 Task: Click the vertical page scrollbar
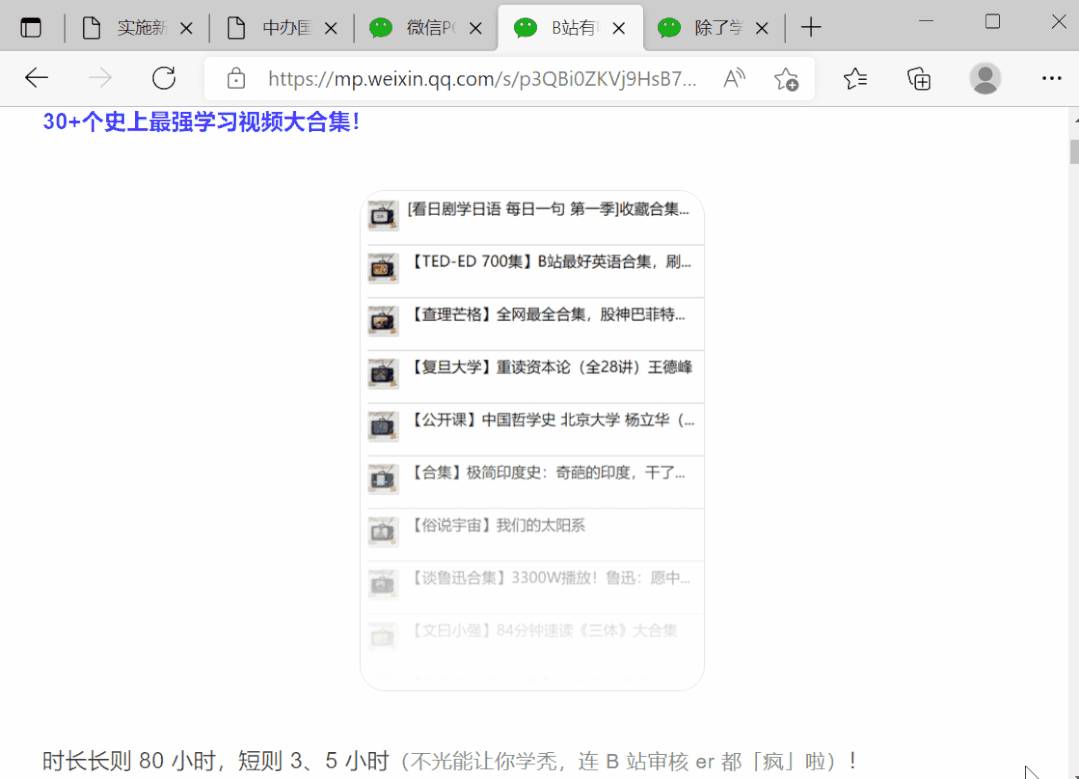click(1071, 150)
